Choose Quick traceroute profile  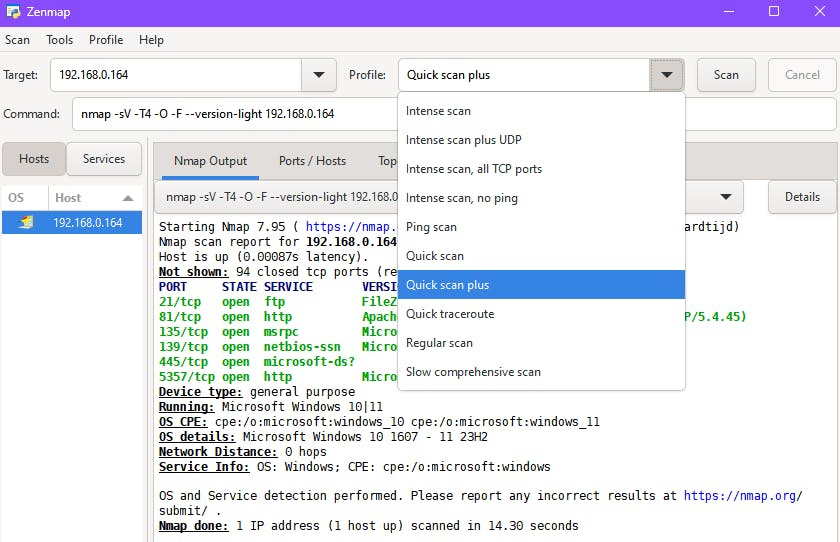point(542,314)
